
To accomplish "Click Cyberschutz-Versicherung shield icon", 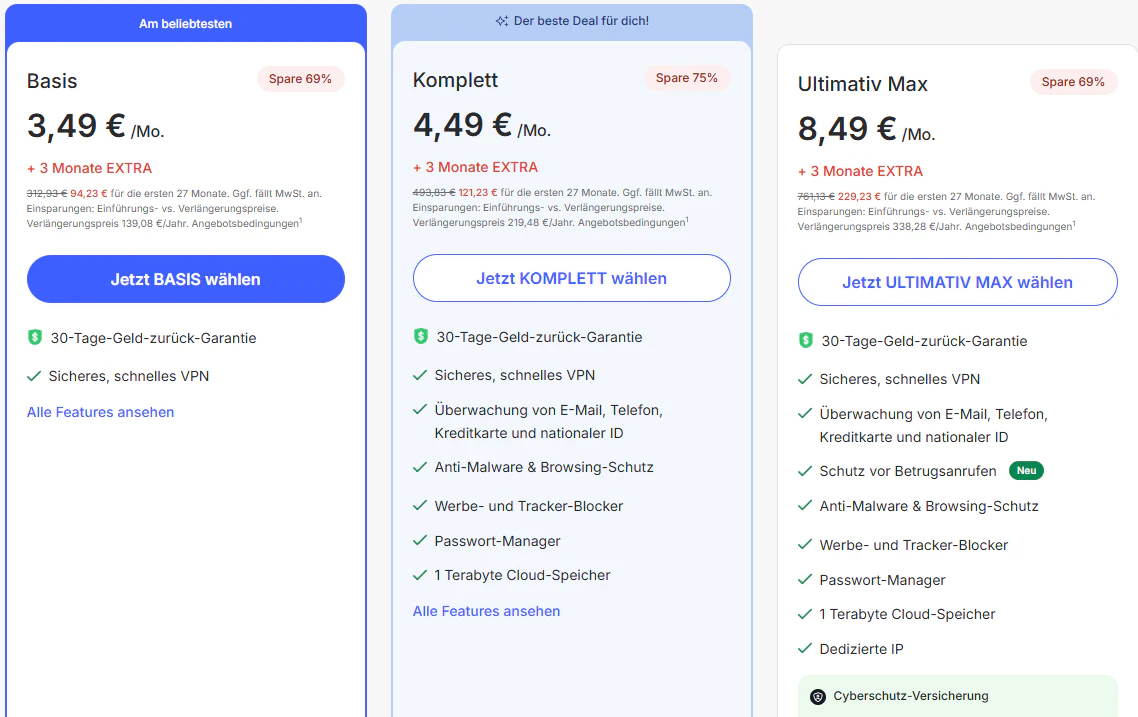I will click(818, 697).
